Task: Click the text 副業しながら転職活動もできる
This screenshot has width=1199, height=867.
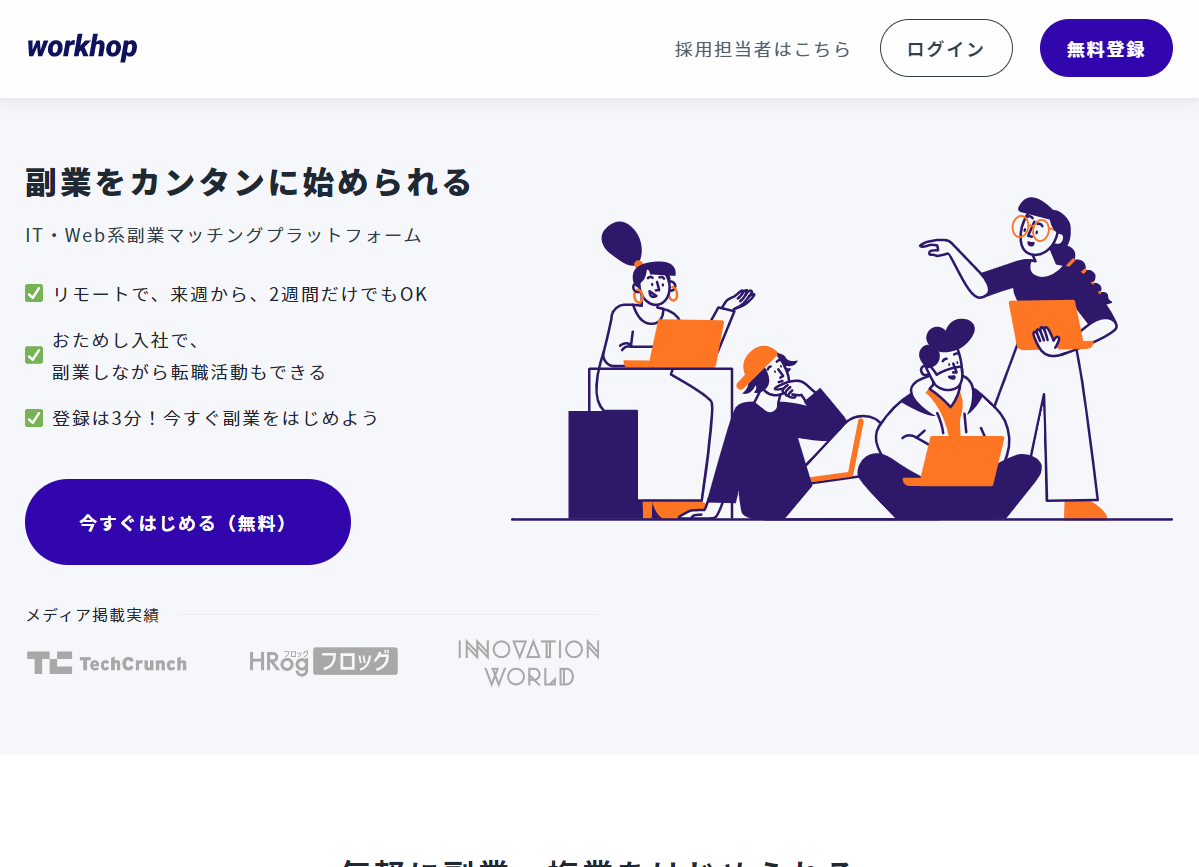Action: (189, 372)
